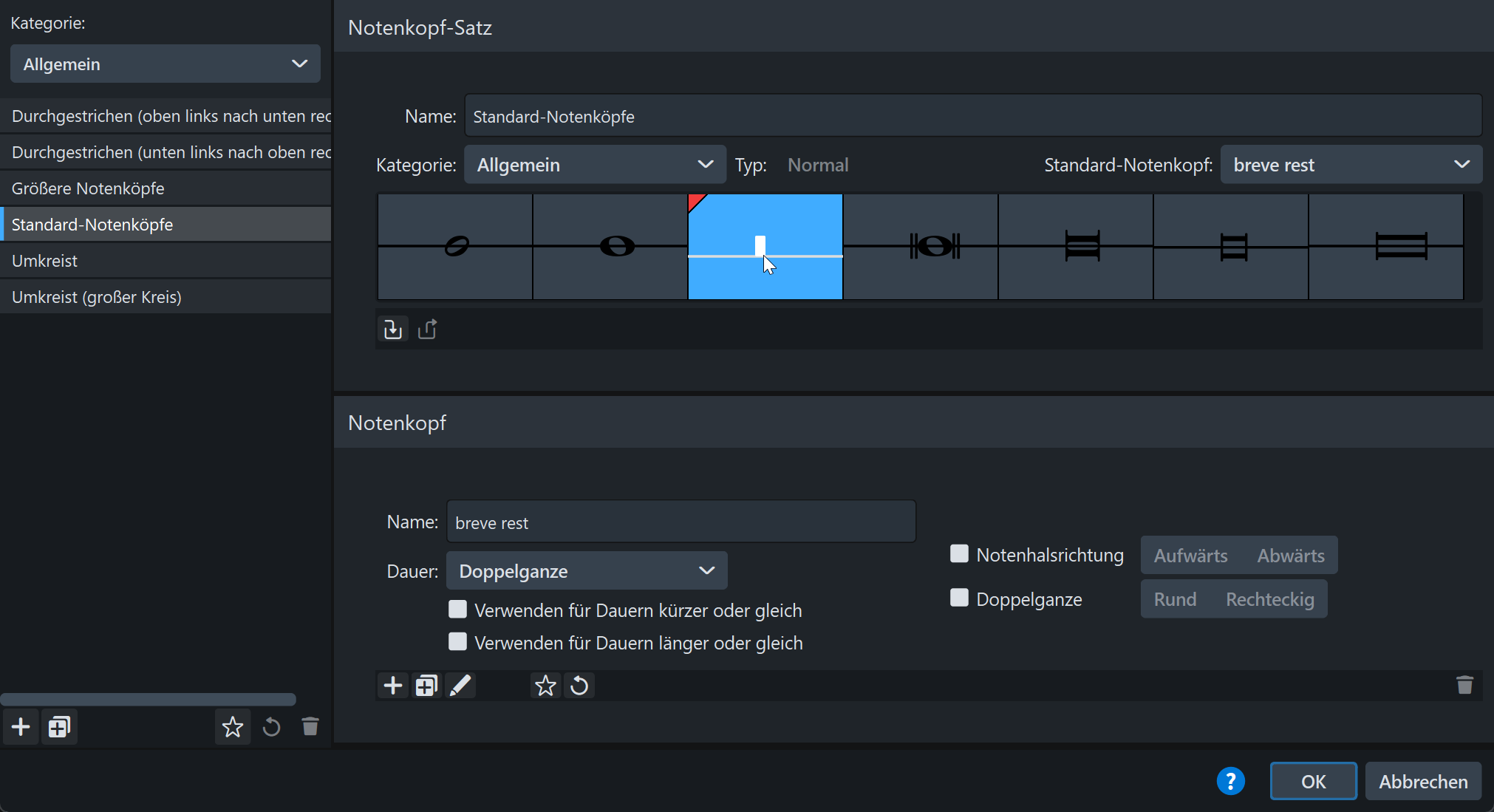Open the Standard-Notenkopf dropdown

[1351, 164]
